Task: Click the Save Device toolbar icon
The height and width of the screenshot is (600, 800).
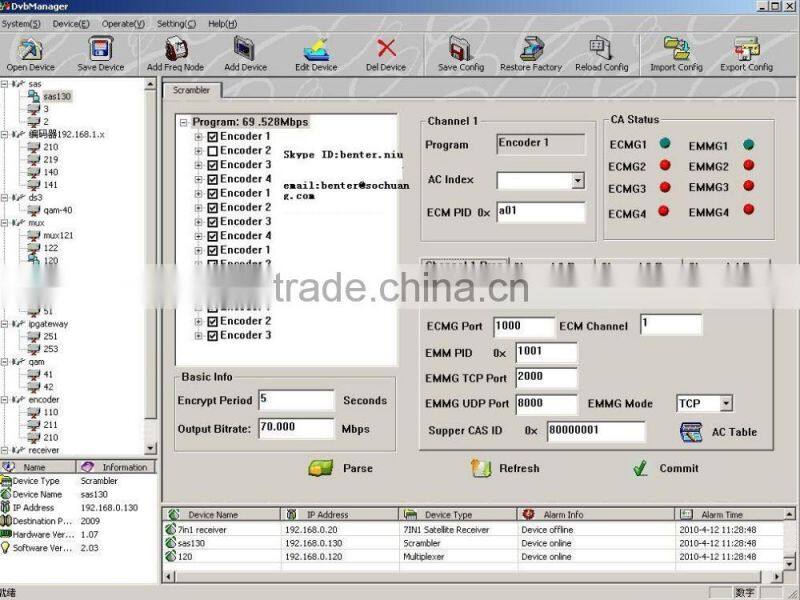Action: click(x=100, y=48)
